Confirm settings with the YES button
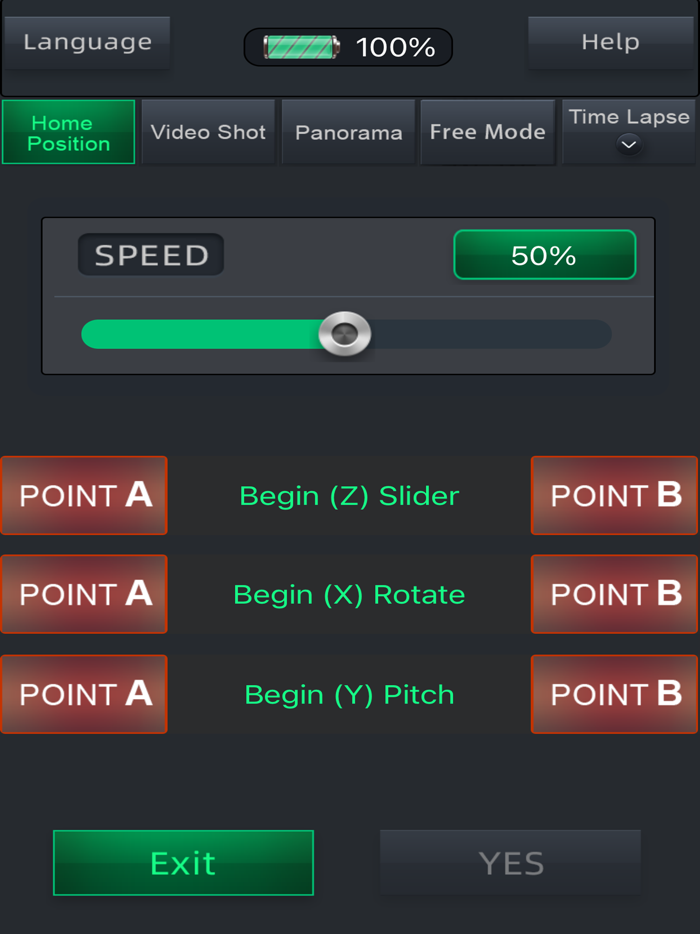This screenshot has height=934, width=700. point(510,862)
